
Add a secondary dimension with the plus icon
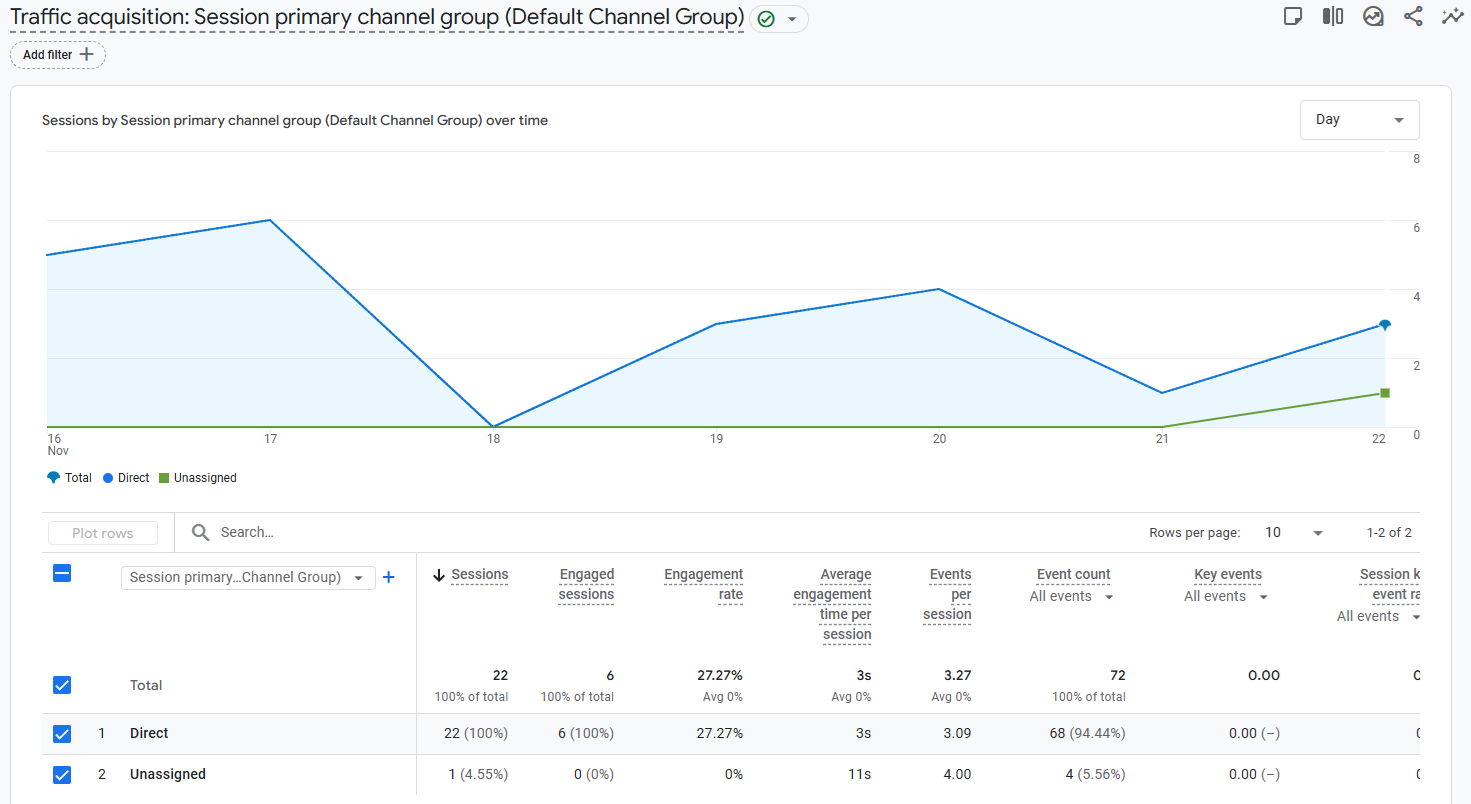[x=389, y=577]
